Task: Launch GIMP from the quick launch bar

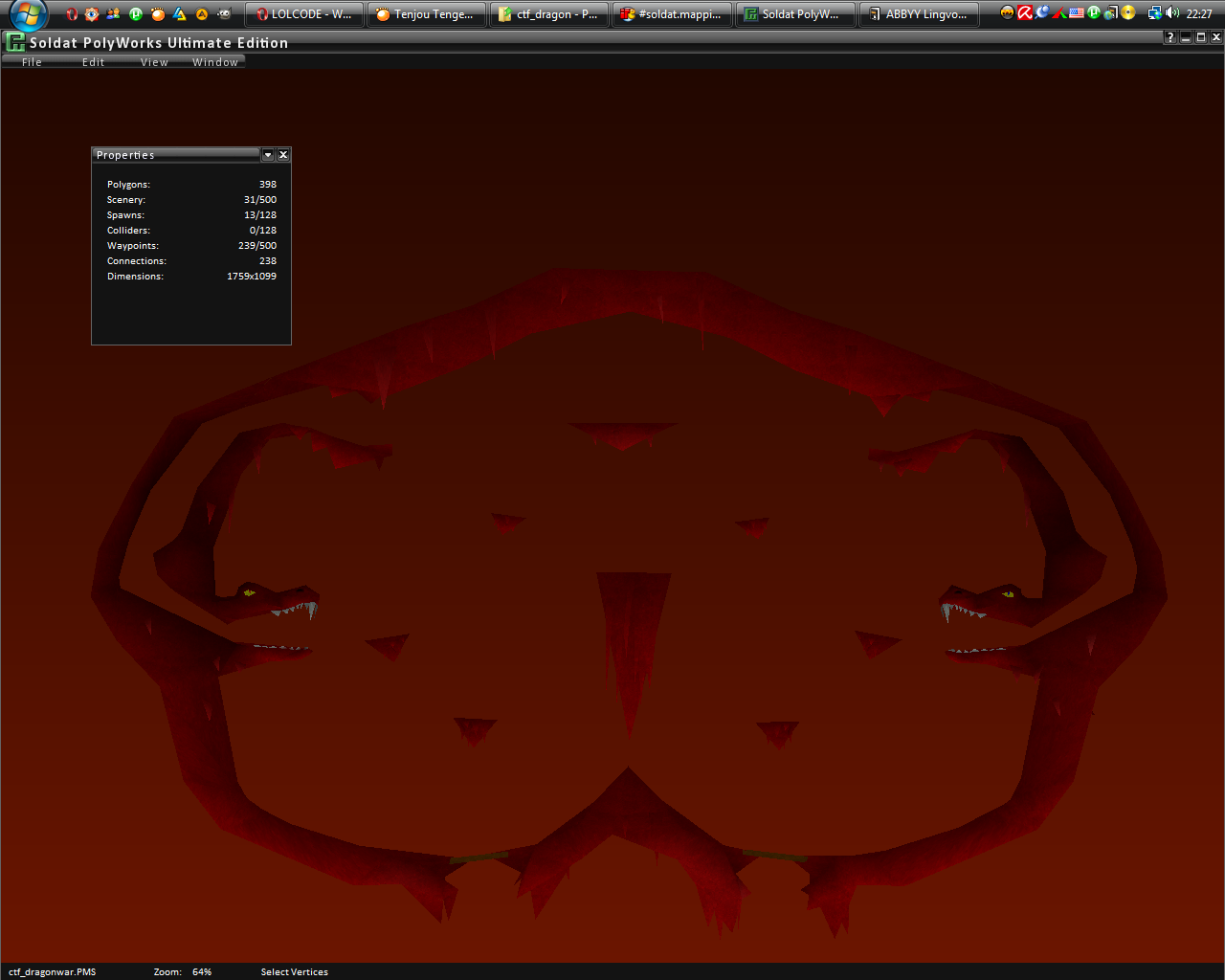Action: pyautogui.click(x=224, y=14)
